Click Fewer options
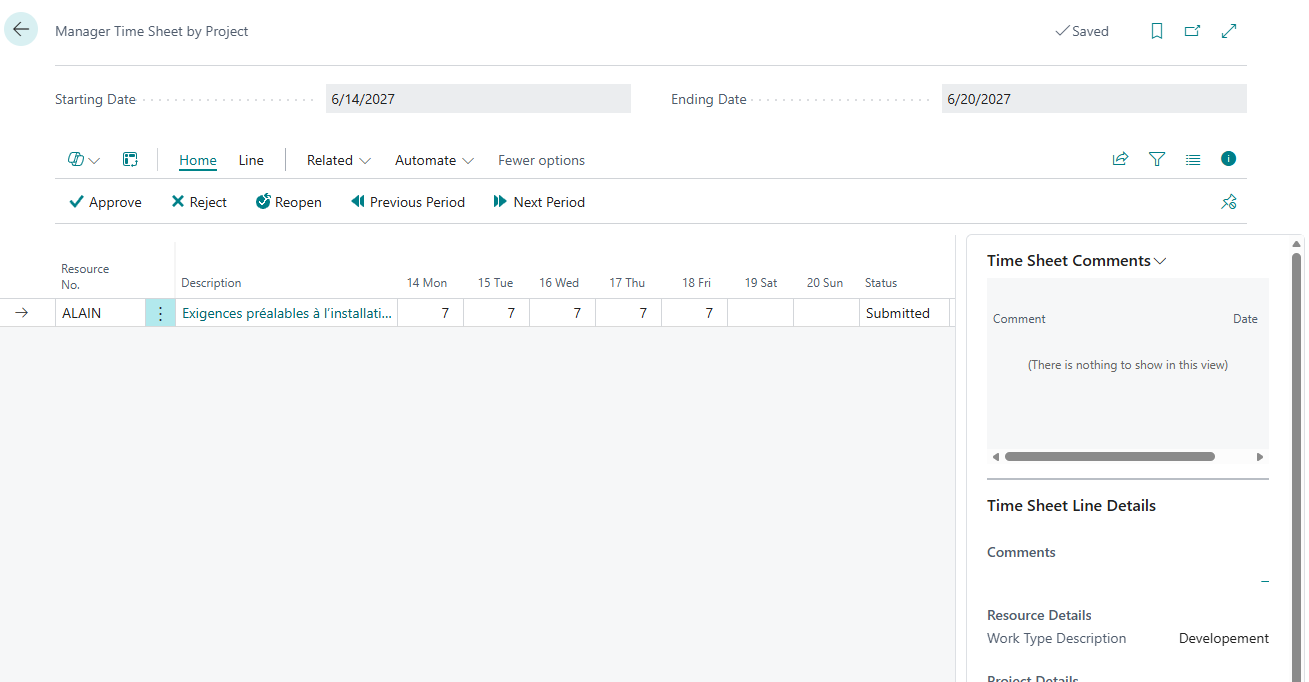The width and height of the screenshot is (1309, 682). tap(541, 160)
